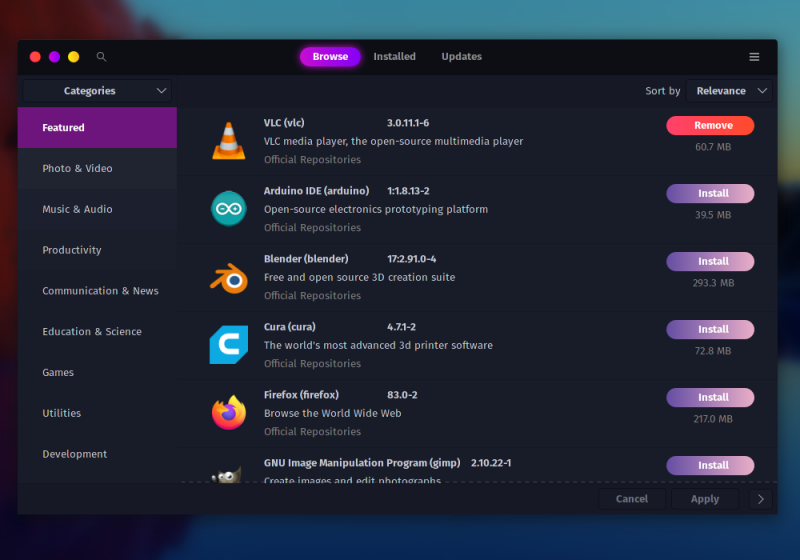This screenshot has width=800, height=560.
Task: Click the GIMP mascot icon
Action: point(227,475)
